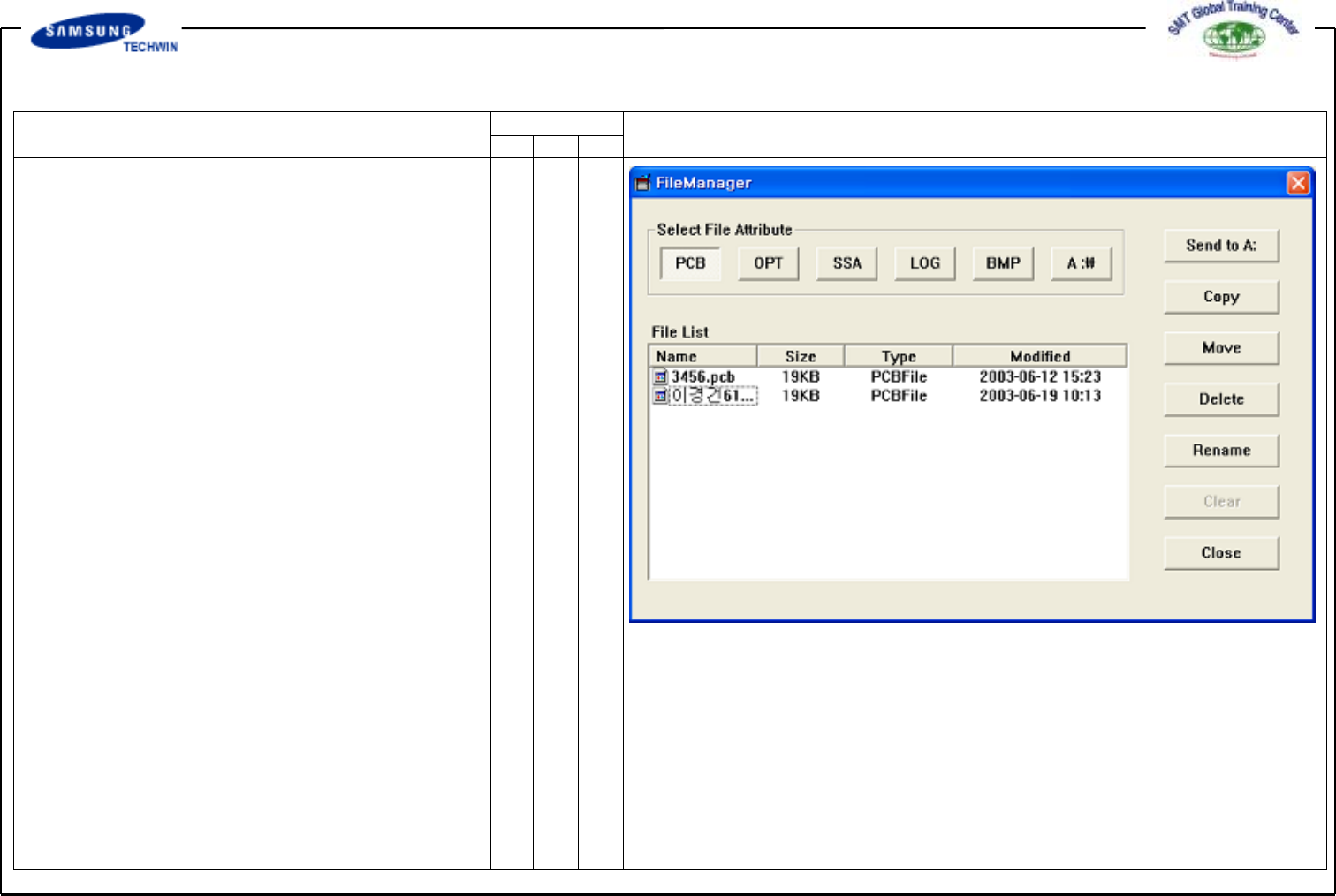This screenshot has height=896, width=1336.
Task: Filter the file list by BMP
Action: [1003, 263]
